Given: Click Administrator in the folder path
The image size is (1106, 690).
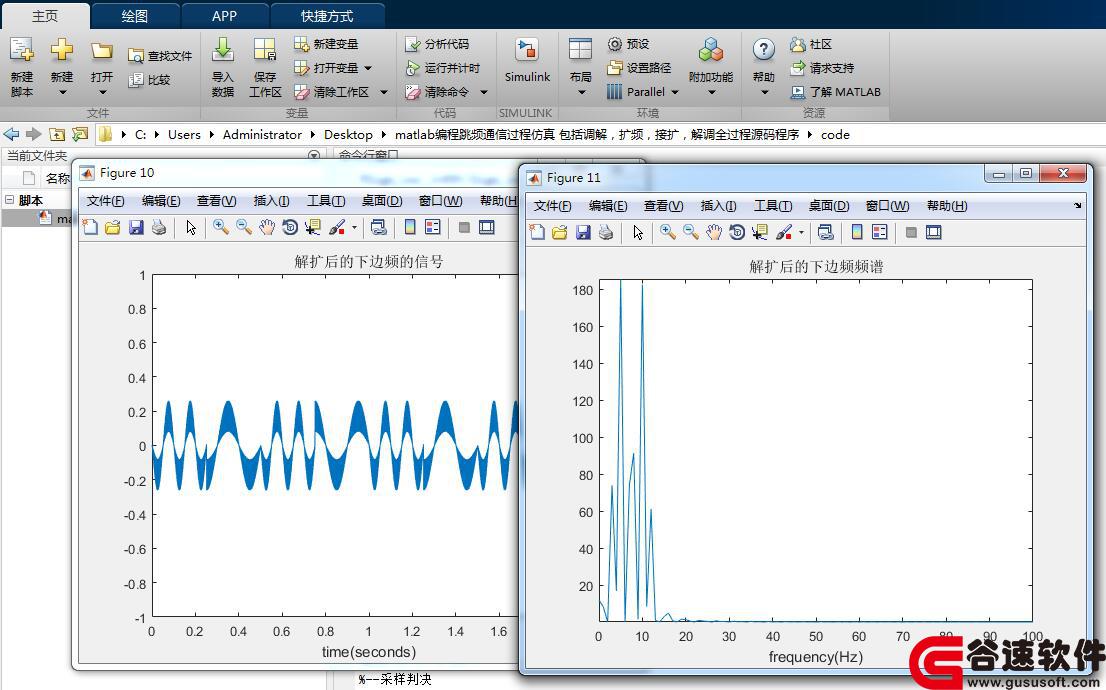Looking at the screenshot, I should (262, 134).
